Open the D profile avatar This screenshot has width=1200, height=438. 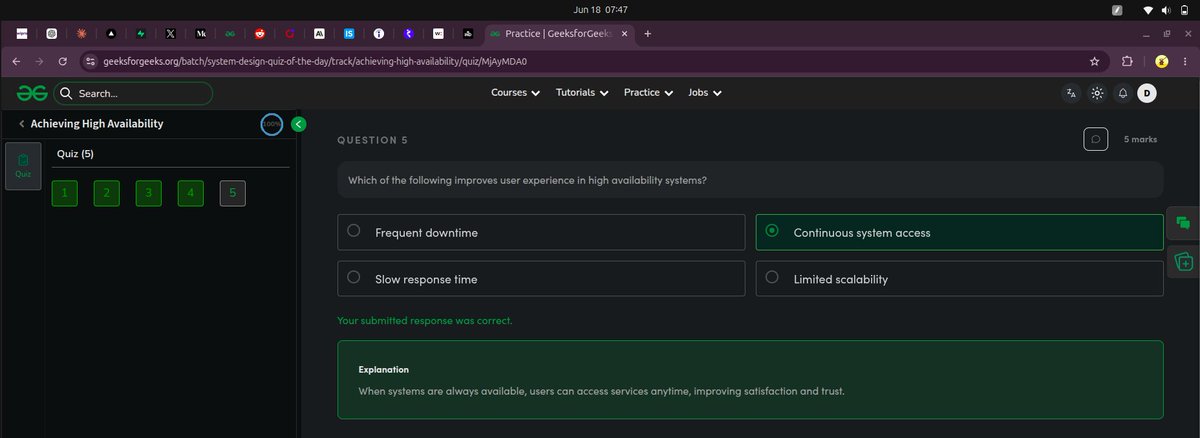(1147, 93)
